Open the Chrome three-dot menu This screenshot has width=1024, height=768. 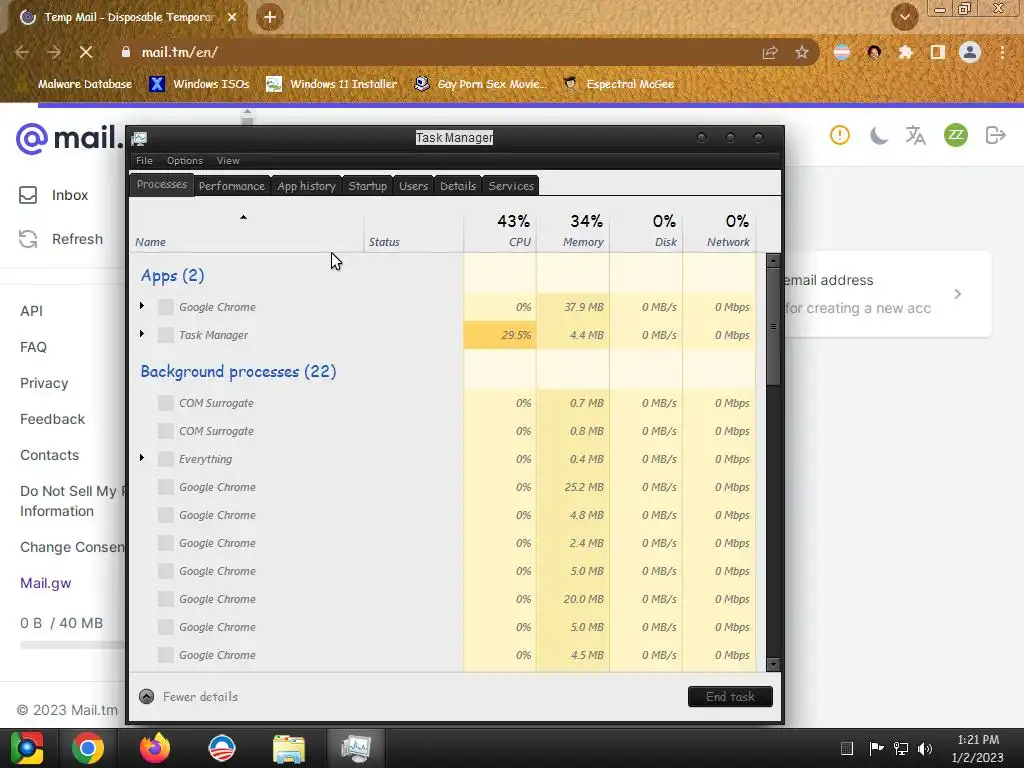coord(1002,52)
